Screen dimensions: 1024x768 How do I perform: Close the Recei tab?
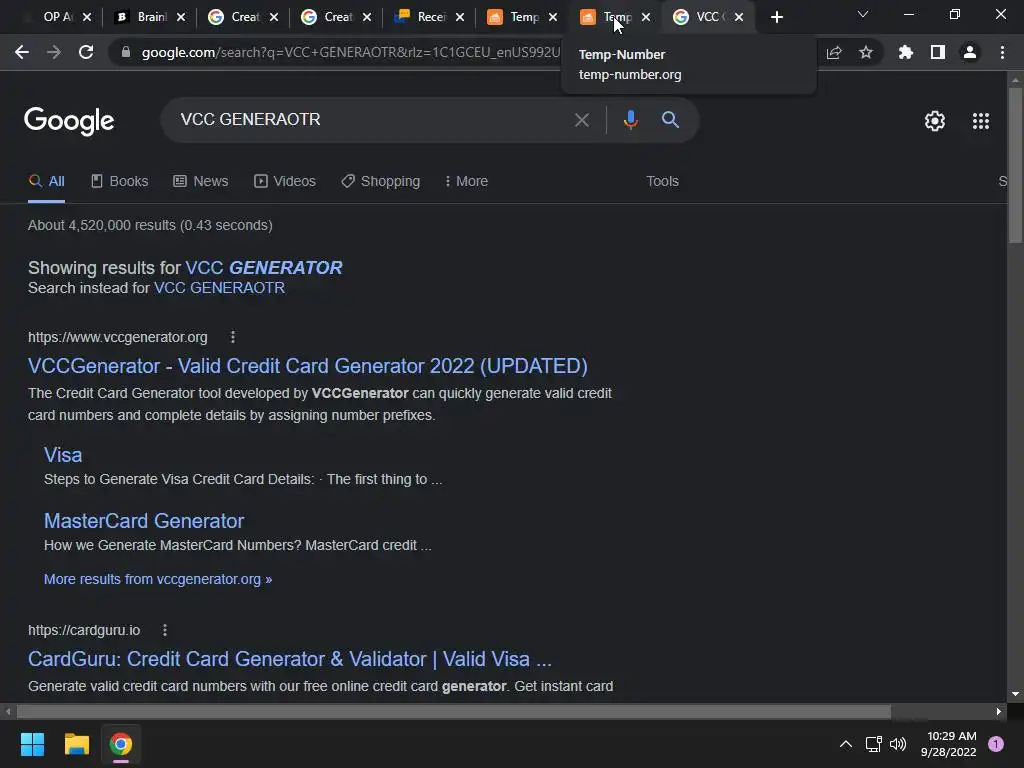460,17
